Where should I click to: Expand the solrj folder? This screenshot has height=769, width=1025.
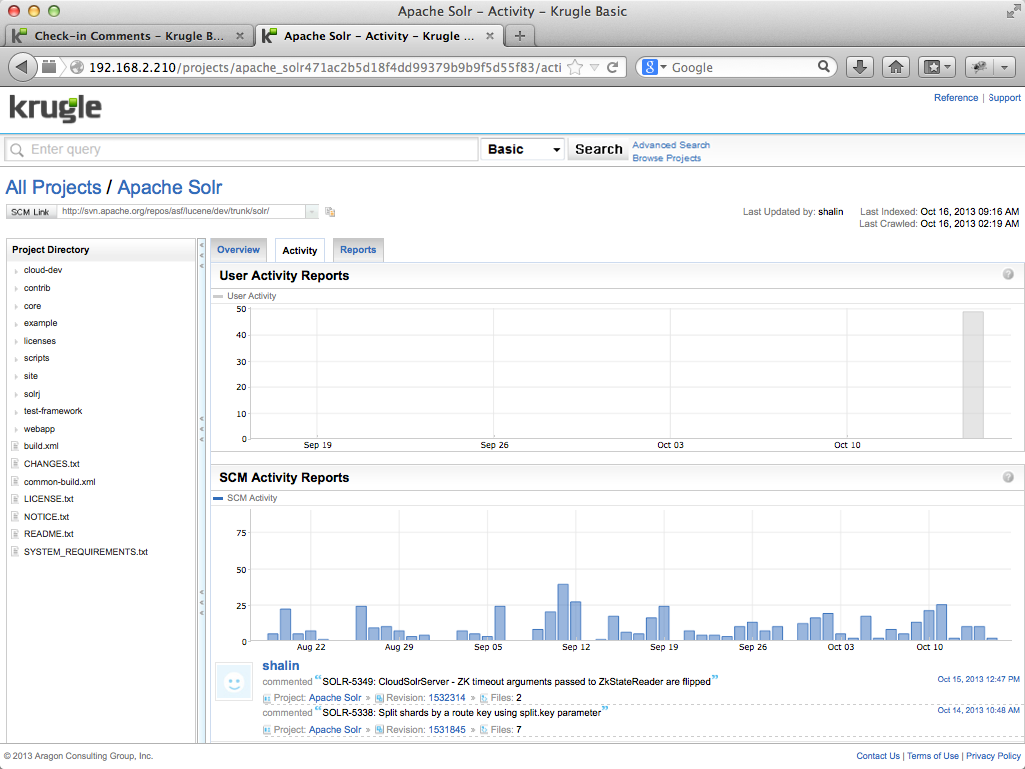point(16,394)
